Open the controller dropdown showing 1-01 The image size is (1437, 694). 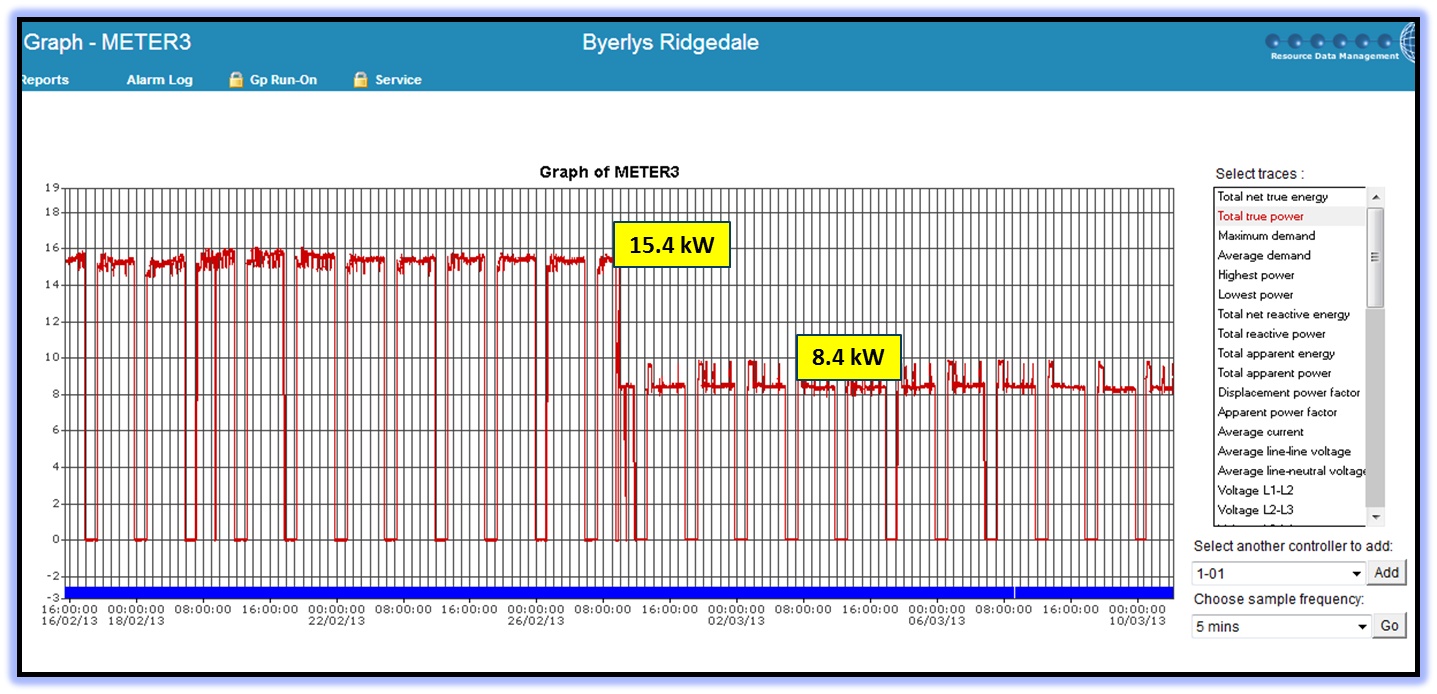[x=1279, y=574]
